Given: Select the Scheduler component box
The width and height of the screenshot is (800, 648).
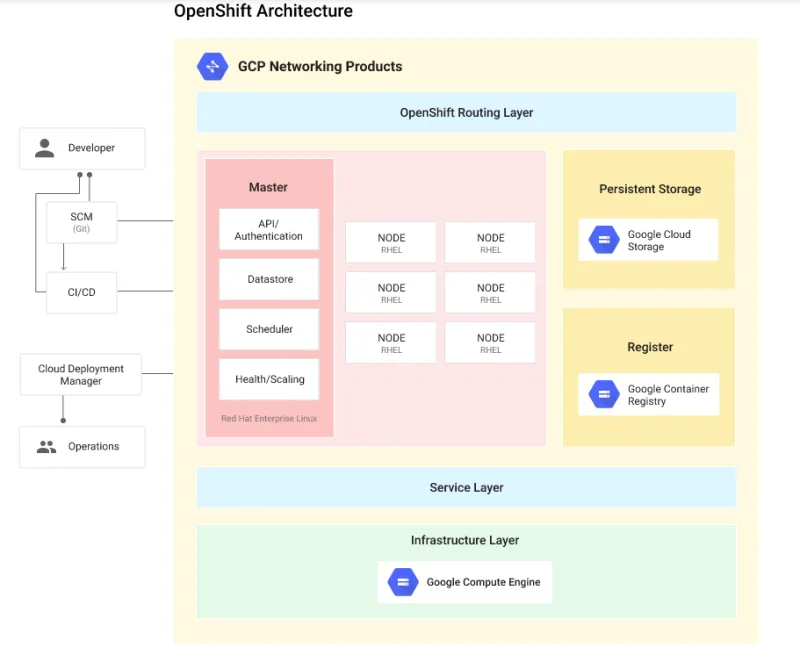Looking at the screenshot, I should (x=269, y=329).
